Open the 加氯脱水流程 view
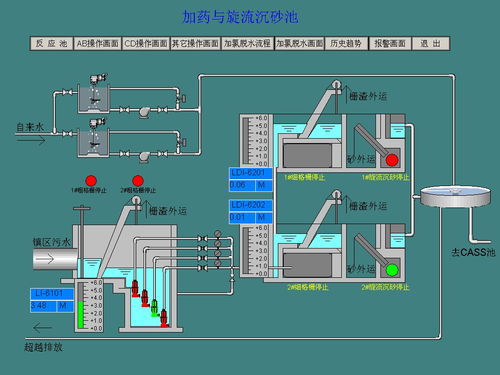 (x=247, y=43)
